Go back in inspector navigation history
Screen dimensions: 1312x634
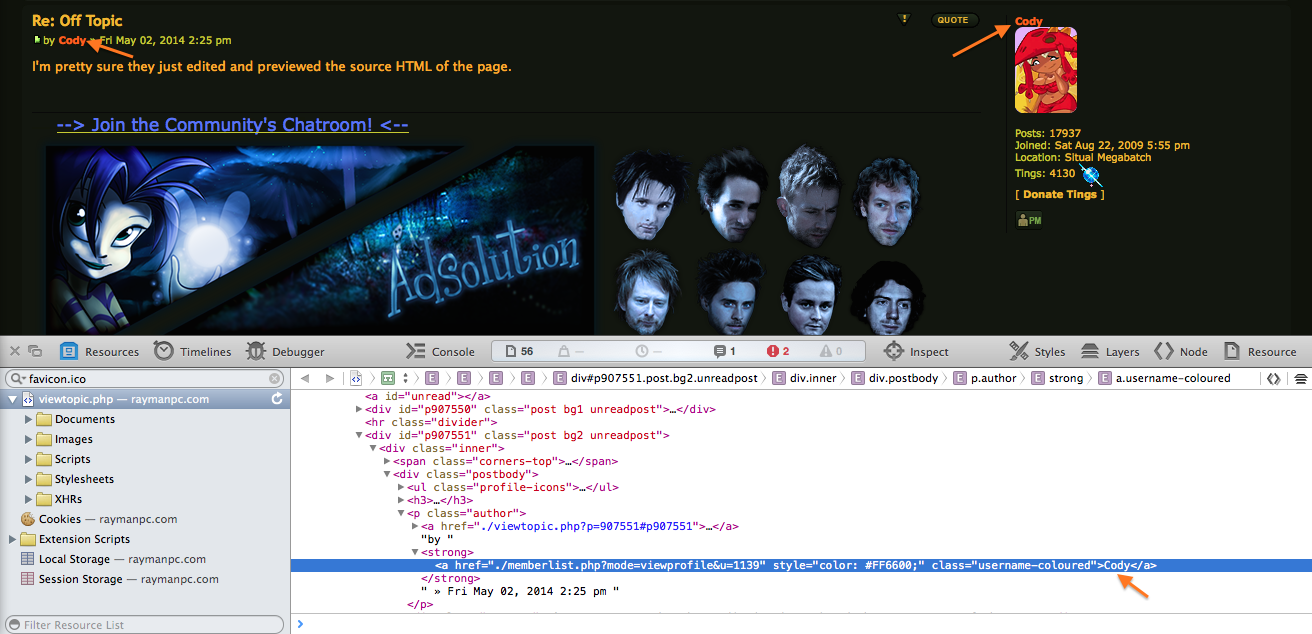pyautogui.click(x=305, y=379)
